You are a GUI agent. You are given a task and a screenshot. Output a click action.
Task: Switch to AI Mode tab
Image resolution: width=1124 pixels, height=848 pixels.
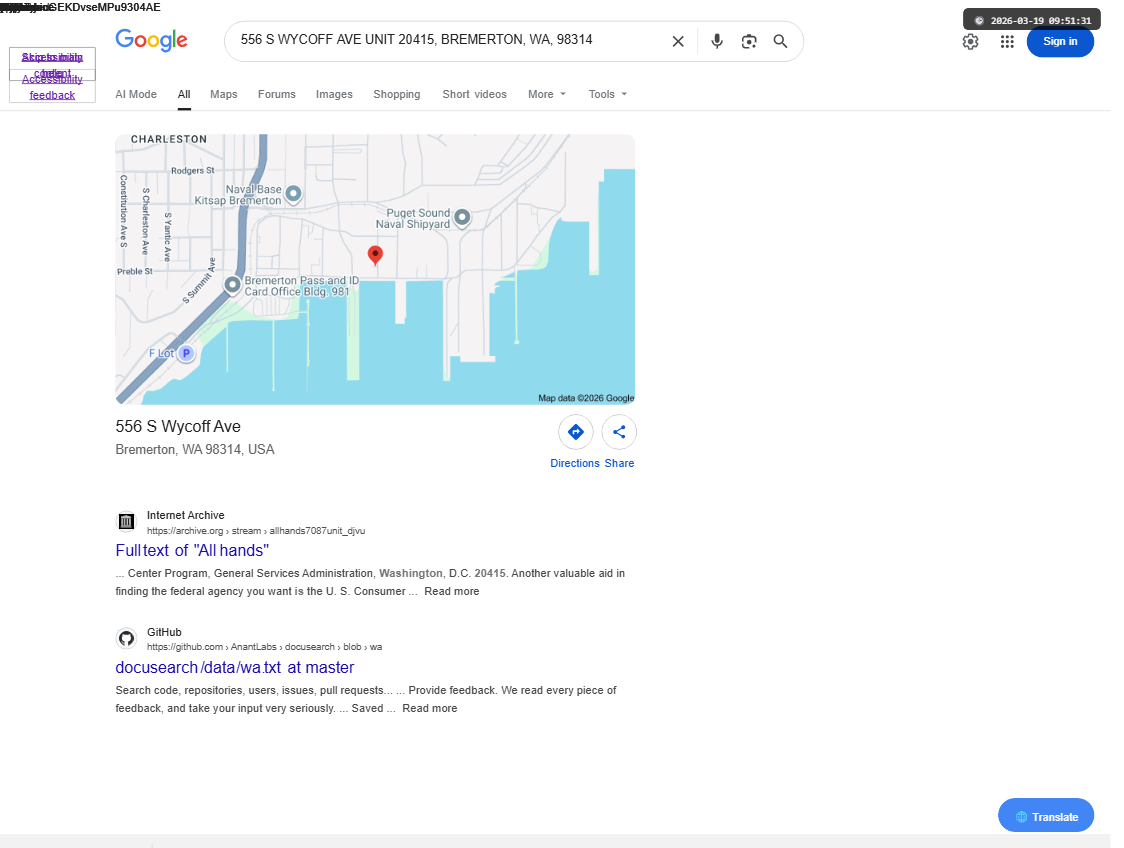(x=136, y=94)
